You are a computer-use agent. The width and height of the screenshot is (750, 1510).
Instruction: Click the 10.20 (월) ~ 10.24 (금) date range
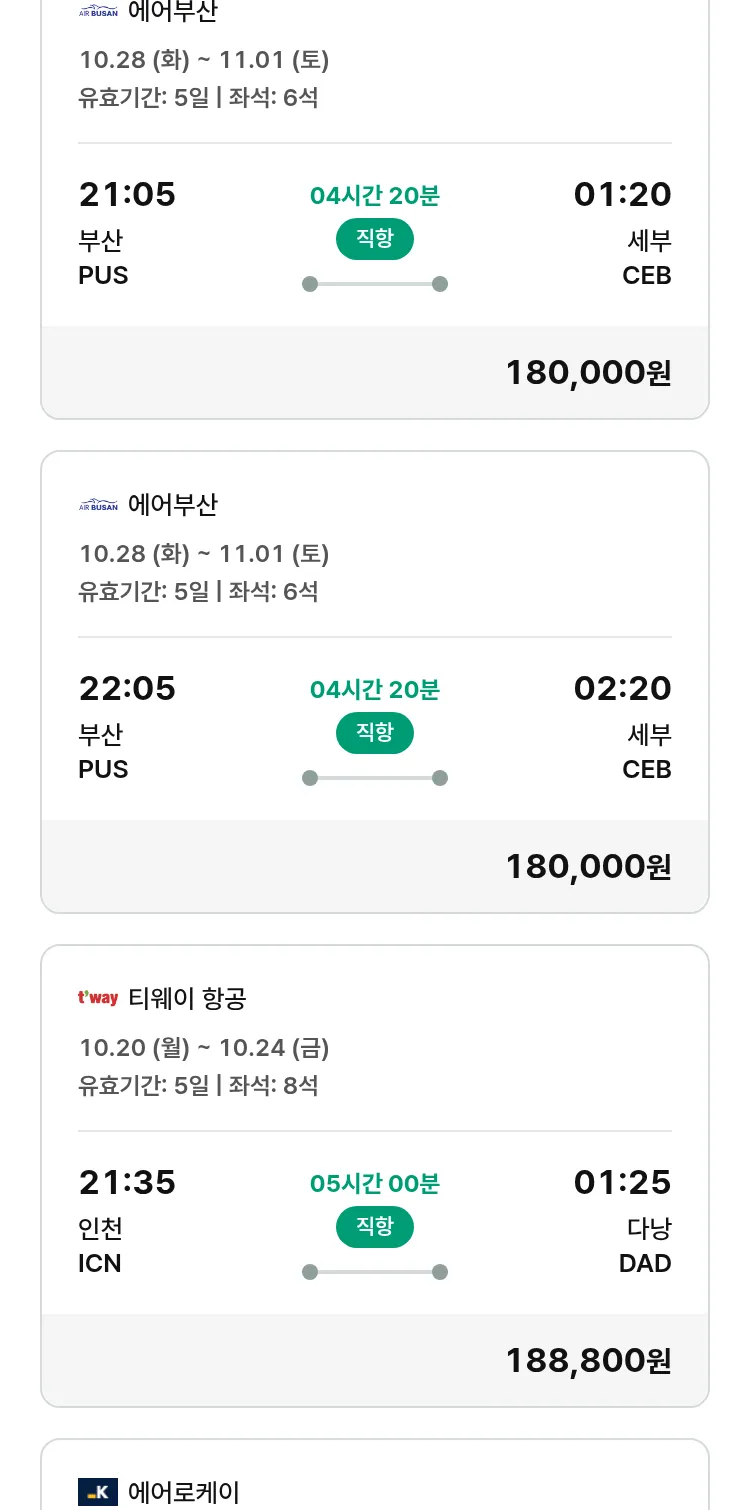coord(204,1048)
